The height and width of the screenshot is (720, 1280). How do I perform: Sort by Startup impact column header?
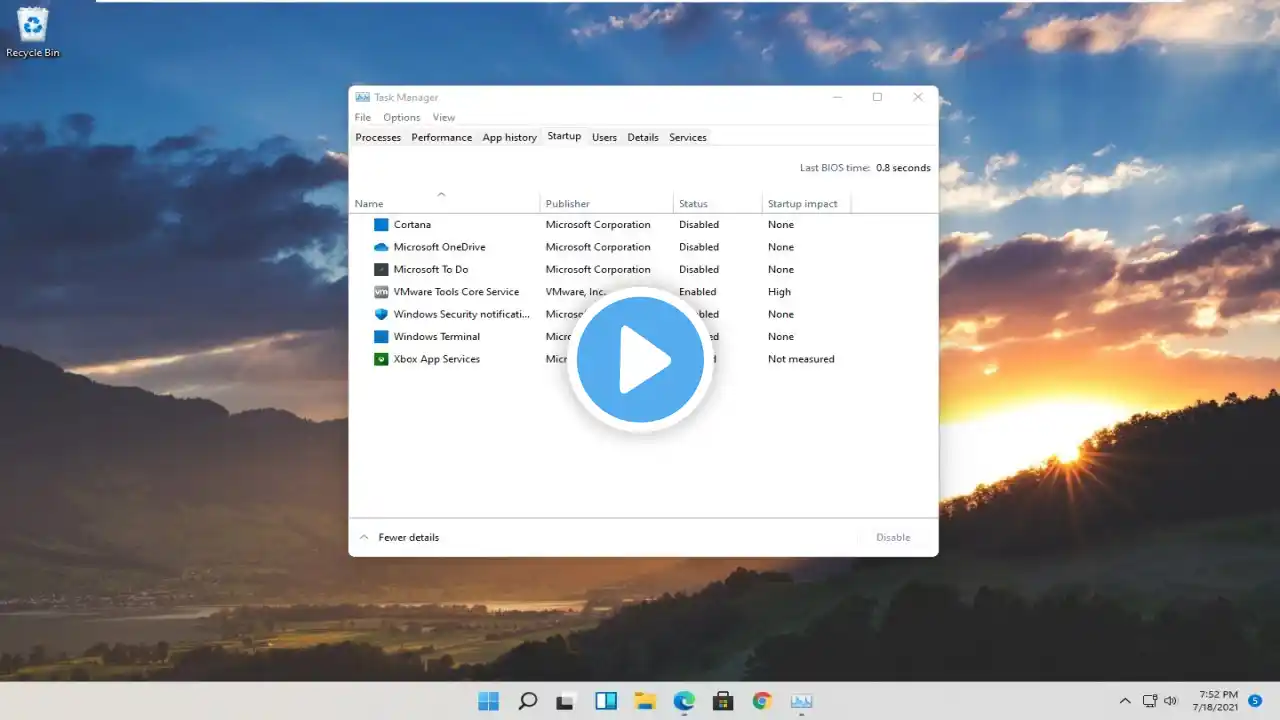pos(802,204)
